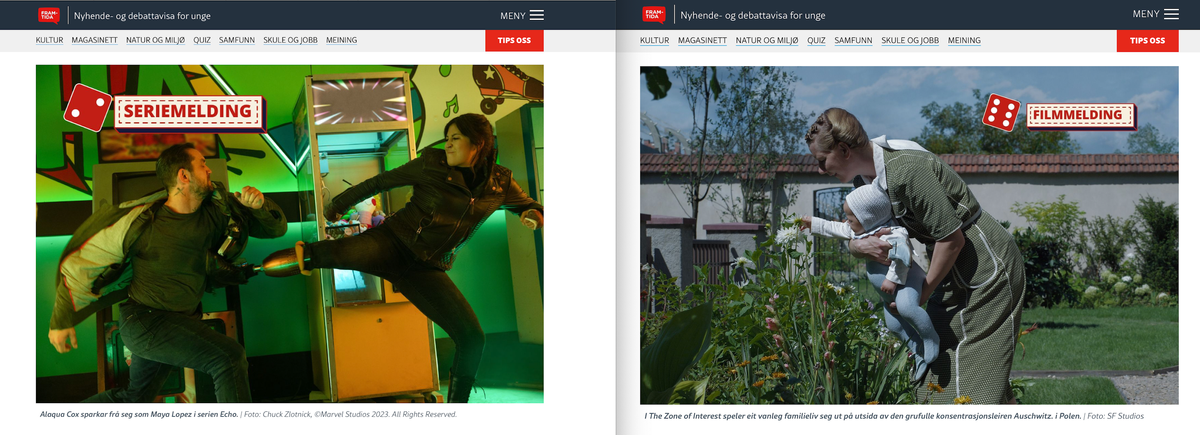Open the MENY hamburger icon on right page

[1171, 14]
